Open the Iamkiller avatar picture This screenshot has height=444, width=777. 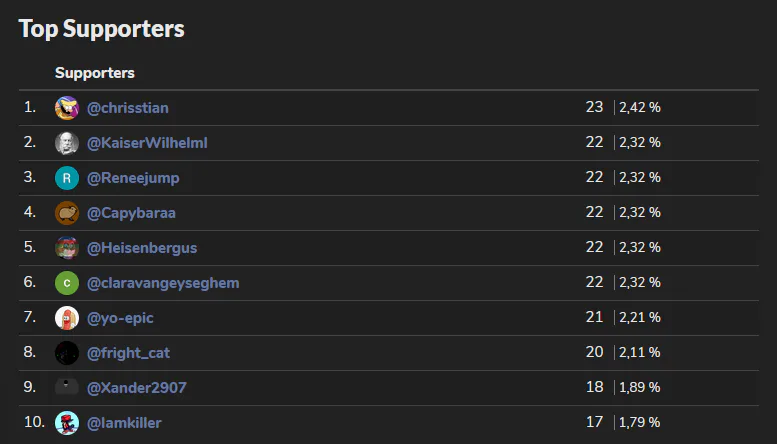[x=67, y=423]
